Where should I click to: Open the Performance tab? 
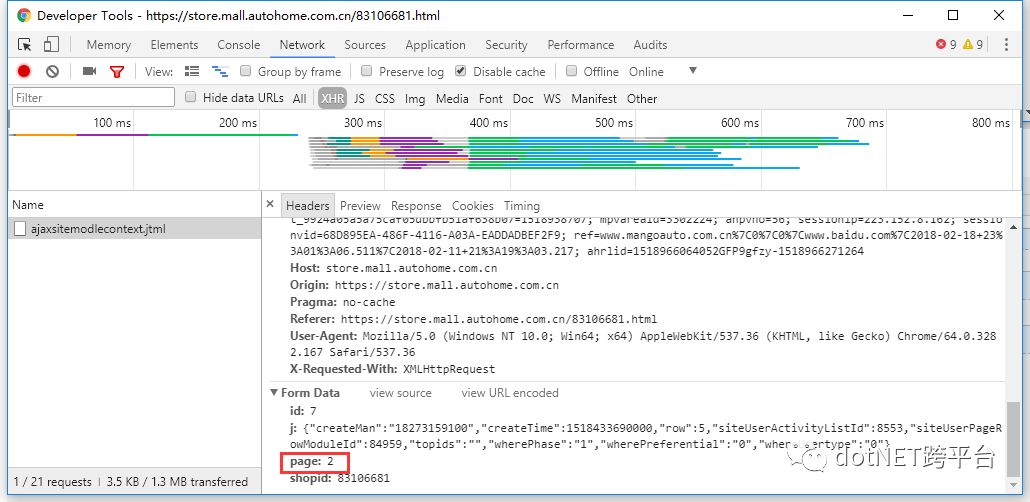pos(581,45)
